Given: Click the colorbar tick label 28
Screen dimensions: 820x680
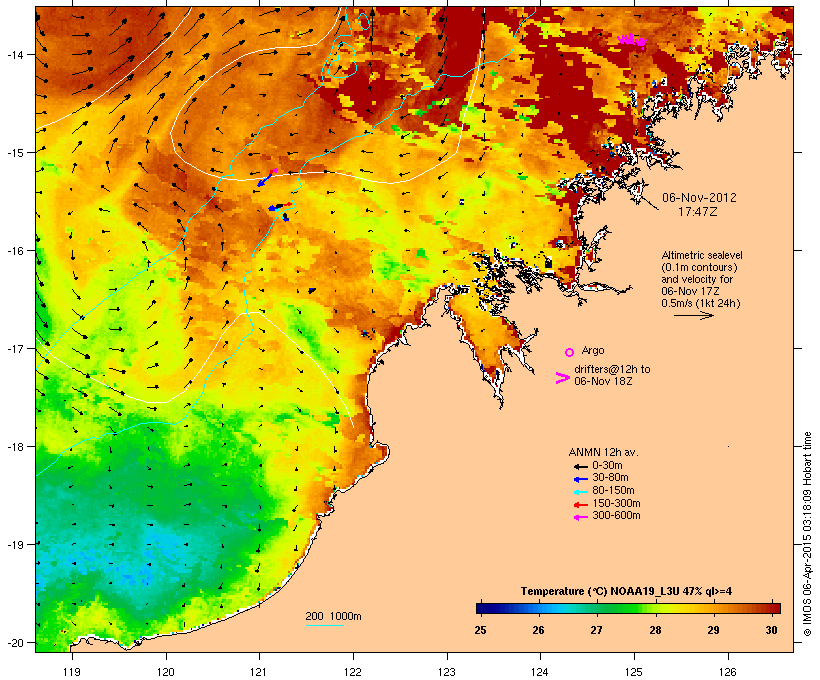Looking at the screenshot, I should (655, 630).
